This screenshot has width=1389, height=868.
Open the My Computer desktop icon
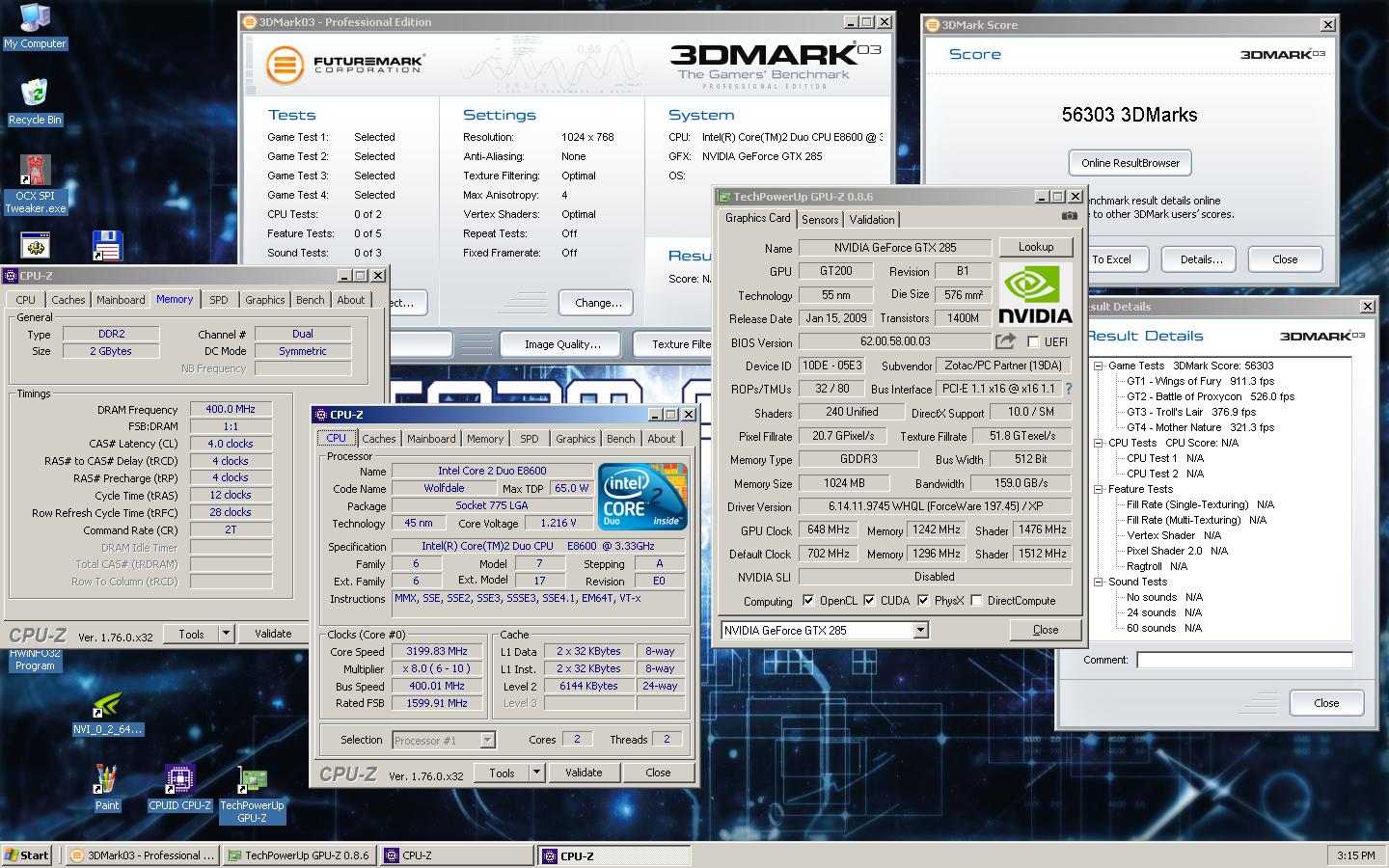click(x=35, y=26)
